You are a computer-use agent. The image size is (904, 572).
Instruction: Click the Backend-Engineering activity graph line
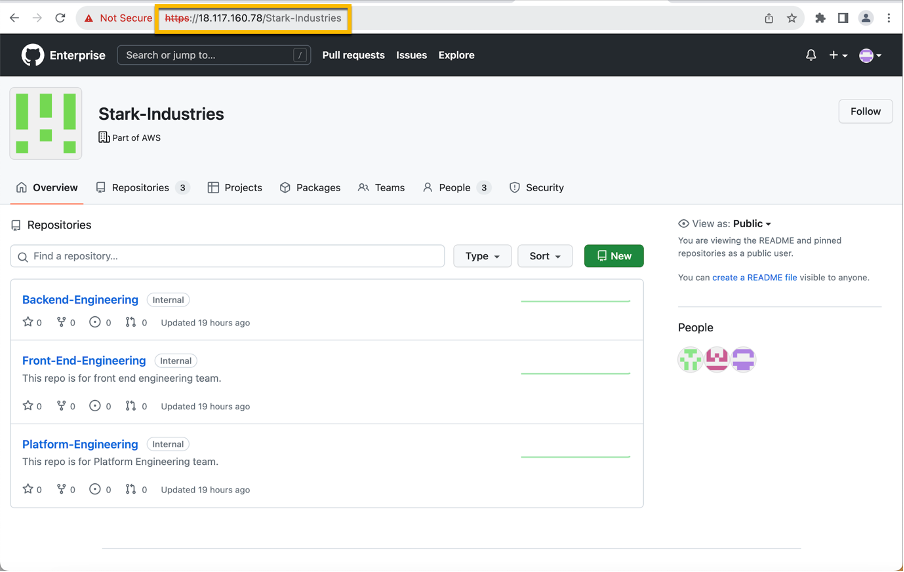(575, 301)
